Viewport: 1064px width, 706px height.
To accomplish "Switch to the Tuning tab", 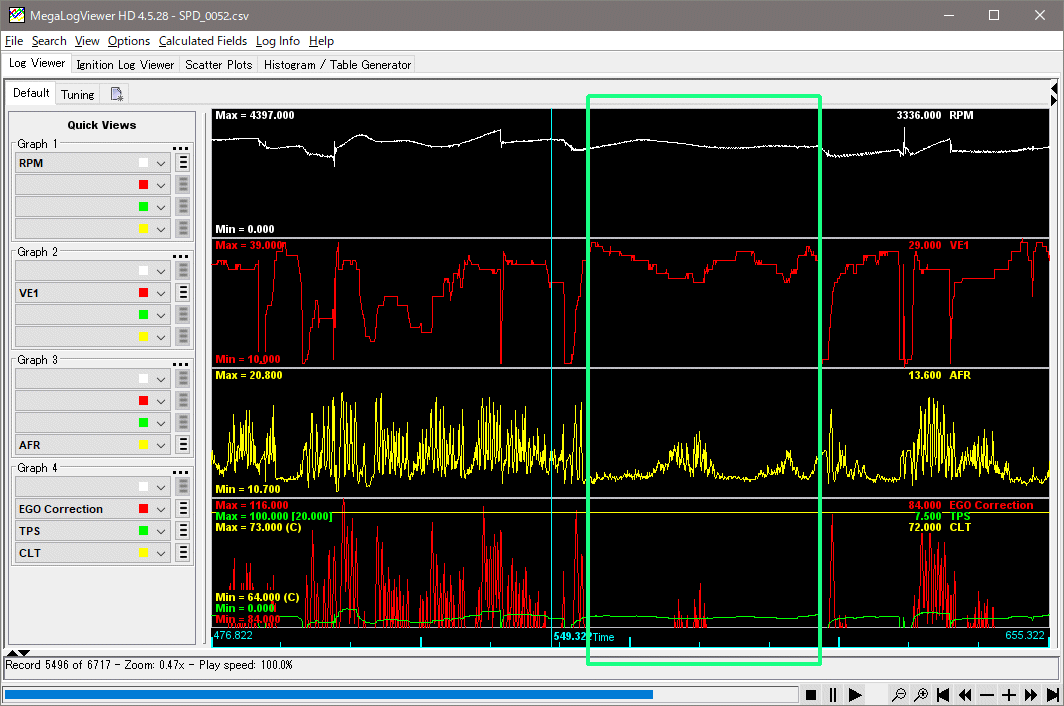I will 77,94.
